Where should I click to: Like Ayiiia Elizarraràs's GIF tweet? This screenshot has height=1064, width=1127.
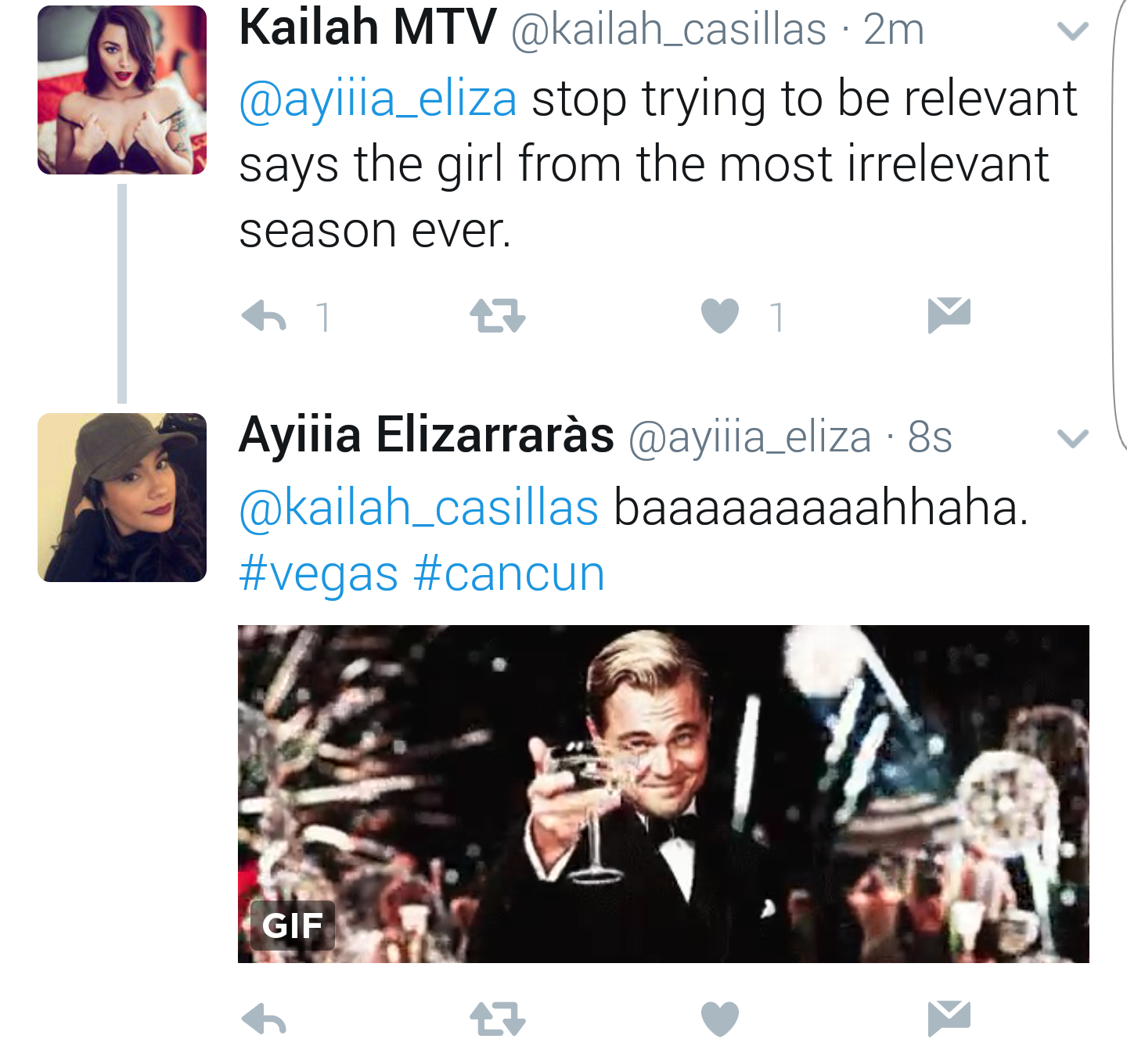tap(720, 1019)
